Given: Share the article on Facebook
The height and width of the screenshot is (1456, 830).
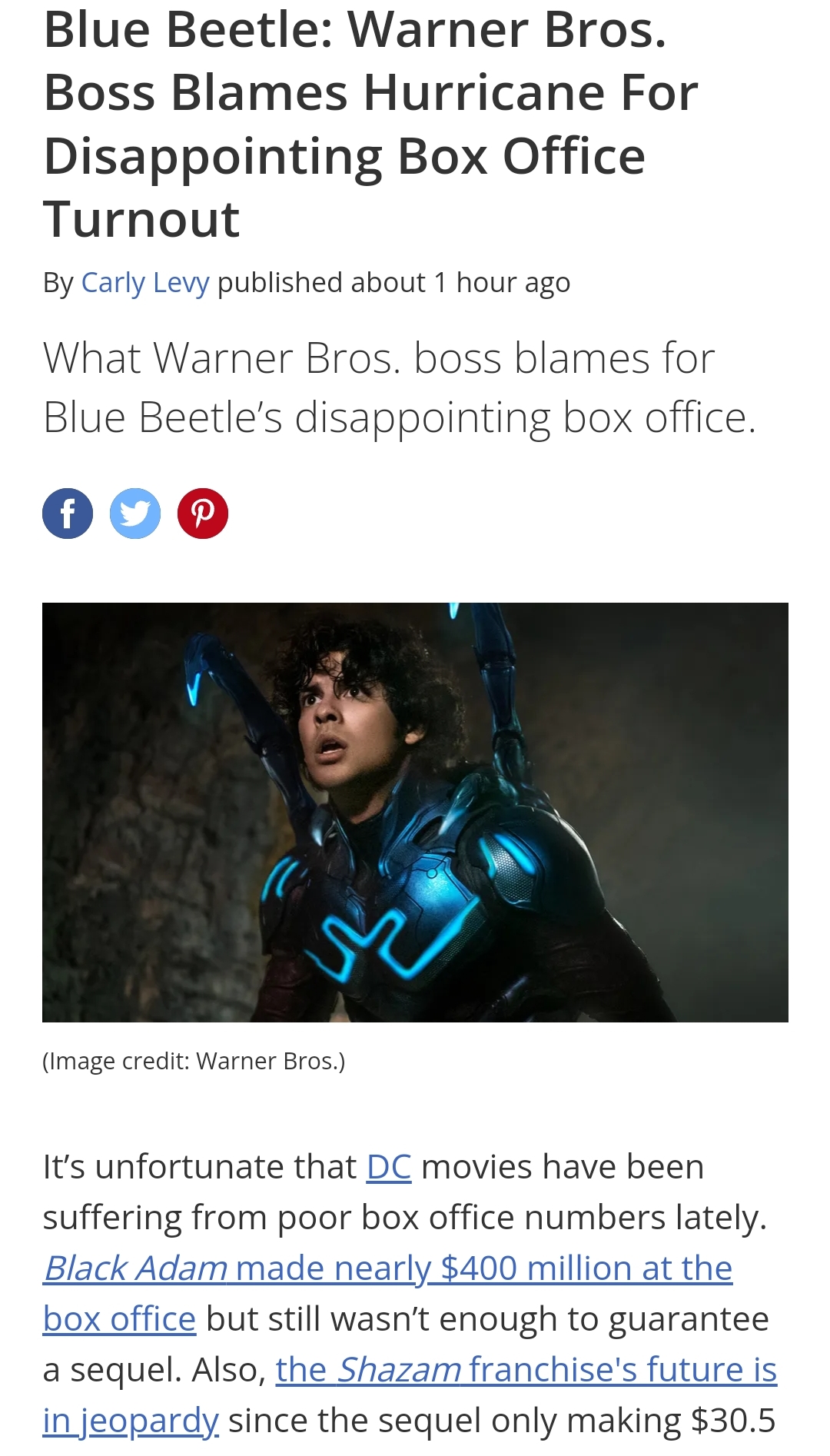Looking at the screenshot, I should pos(68,514).
